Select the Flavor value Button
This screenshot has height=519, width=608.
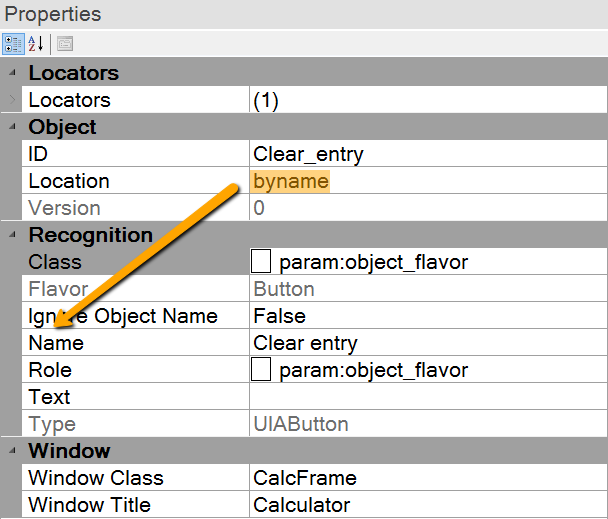click(283, 289)
